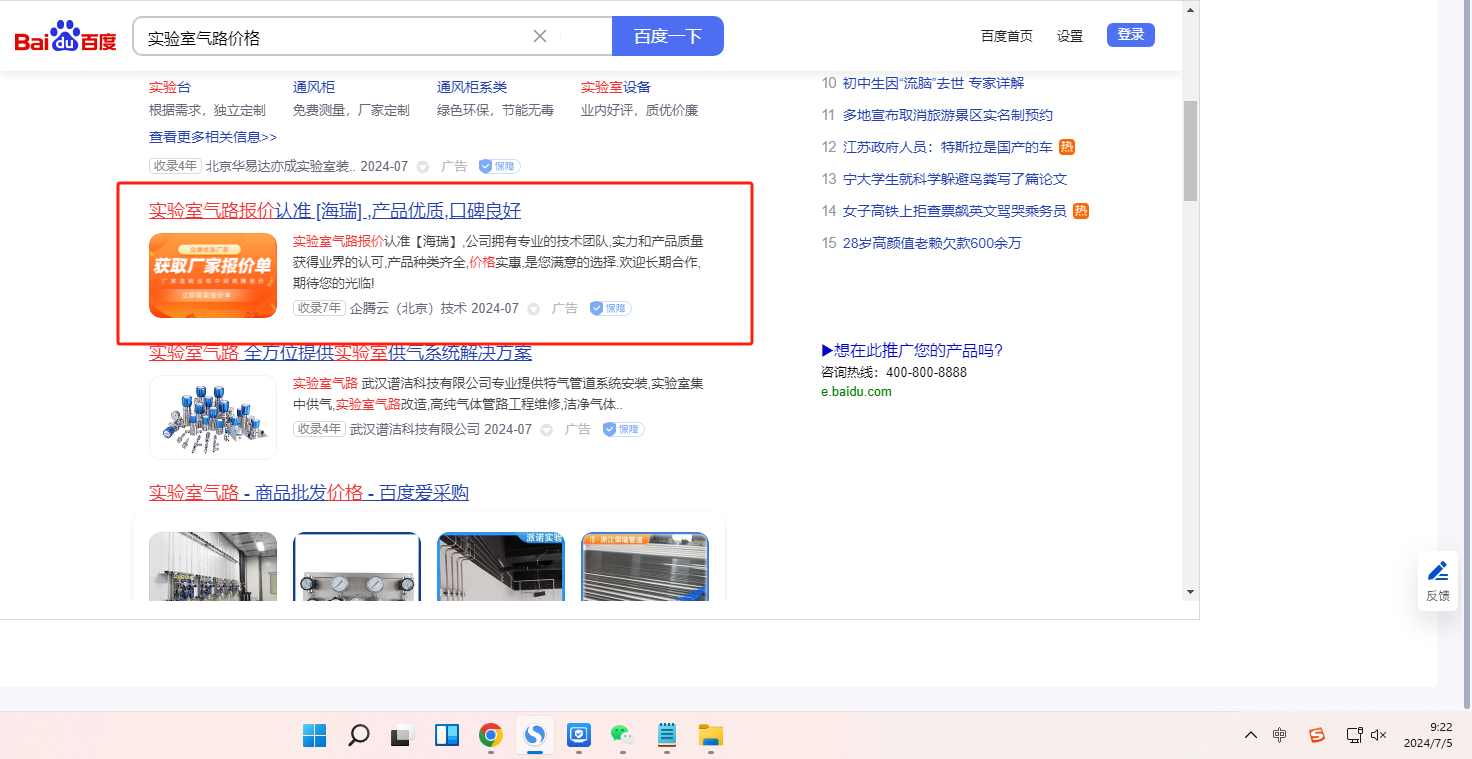The height and width of the screenshot is (759, 1472).
Task: Click the 反馈 feedback pencil icon
Action: (x=1437, y=572)
